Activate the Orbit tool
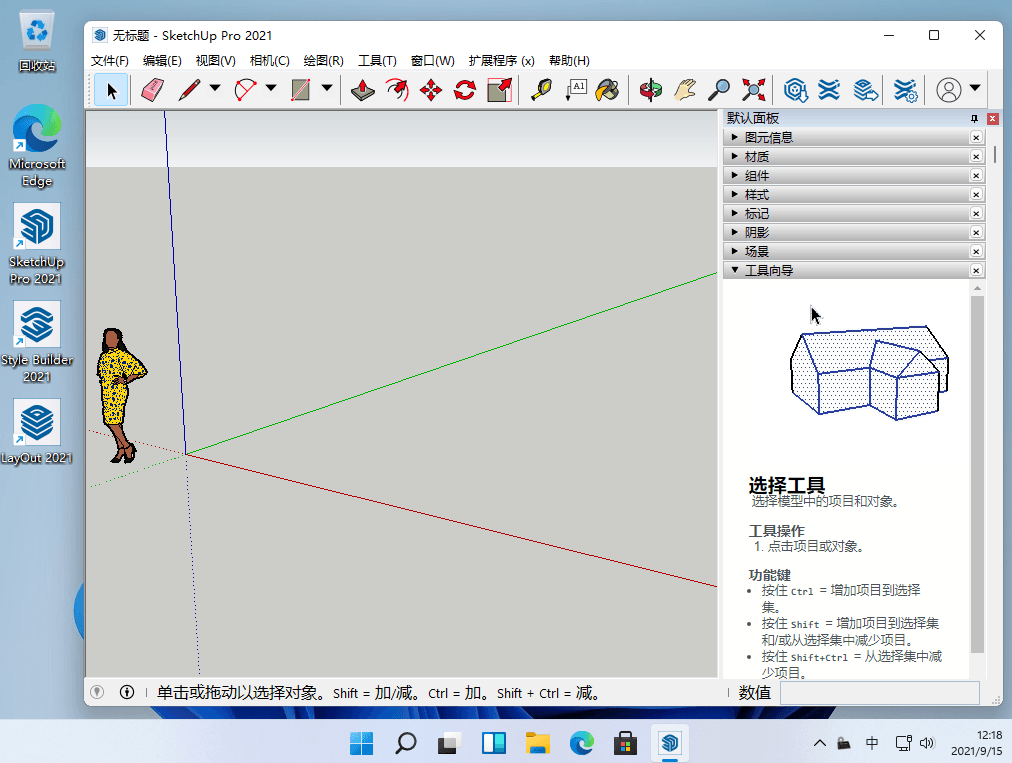1012x763 pixels. [651, 90]
